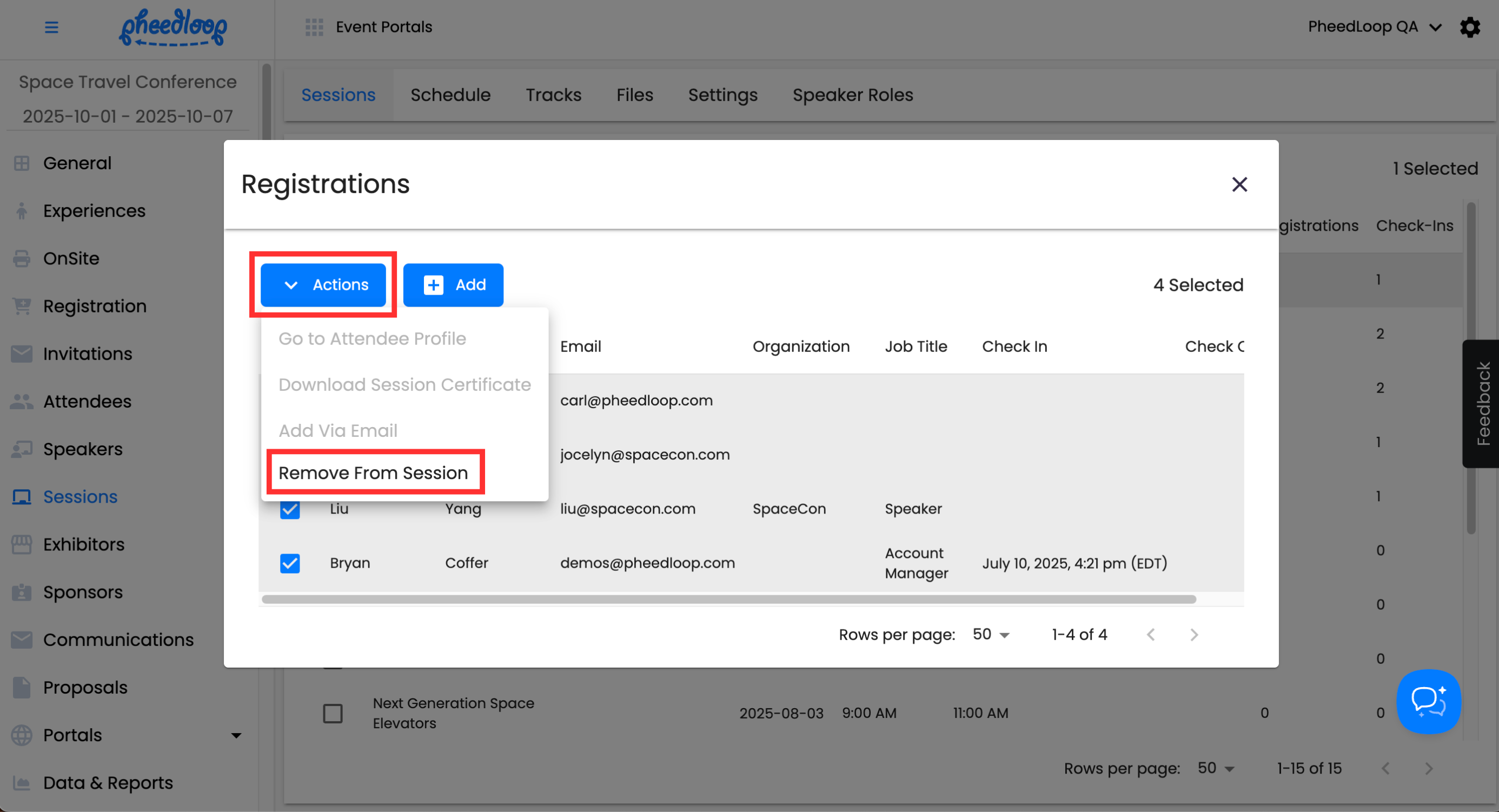Screen dimensions: 1499x812
Task: Select Remove From Session menu option
Action: 374,473
